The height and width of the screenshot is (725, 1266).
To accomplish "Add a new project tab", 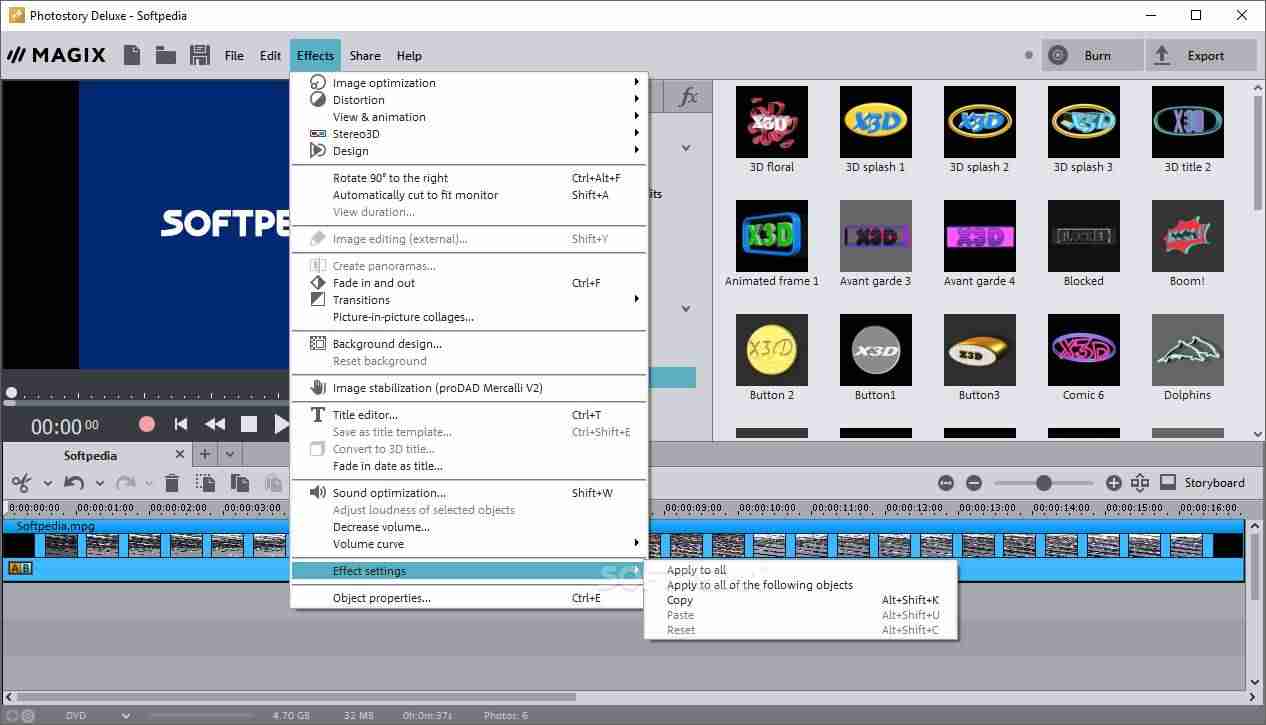I will coord(205,455).
